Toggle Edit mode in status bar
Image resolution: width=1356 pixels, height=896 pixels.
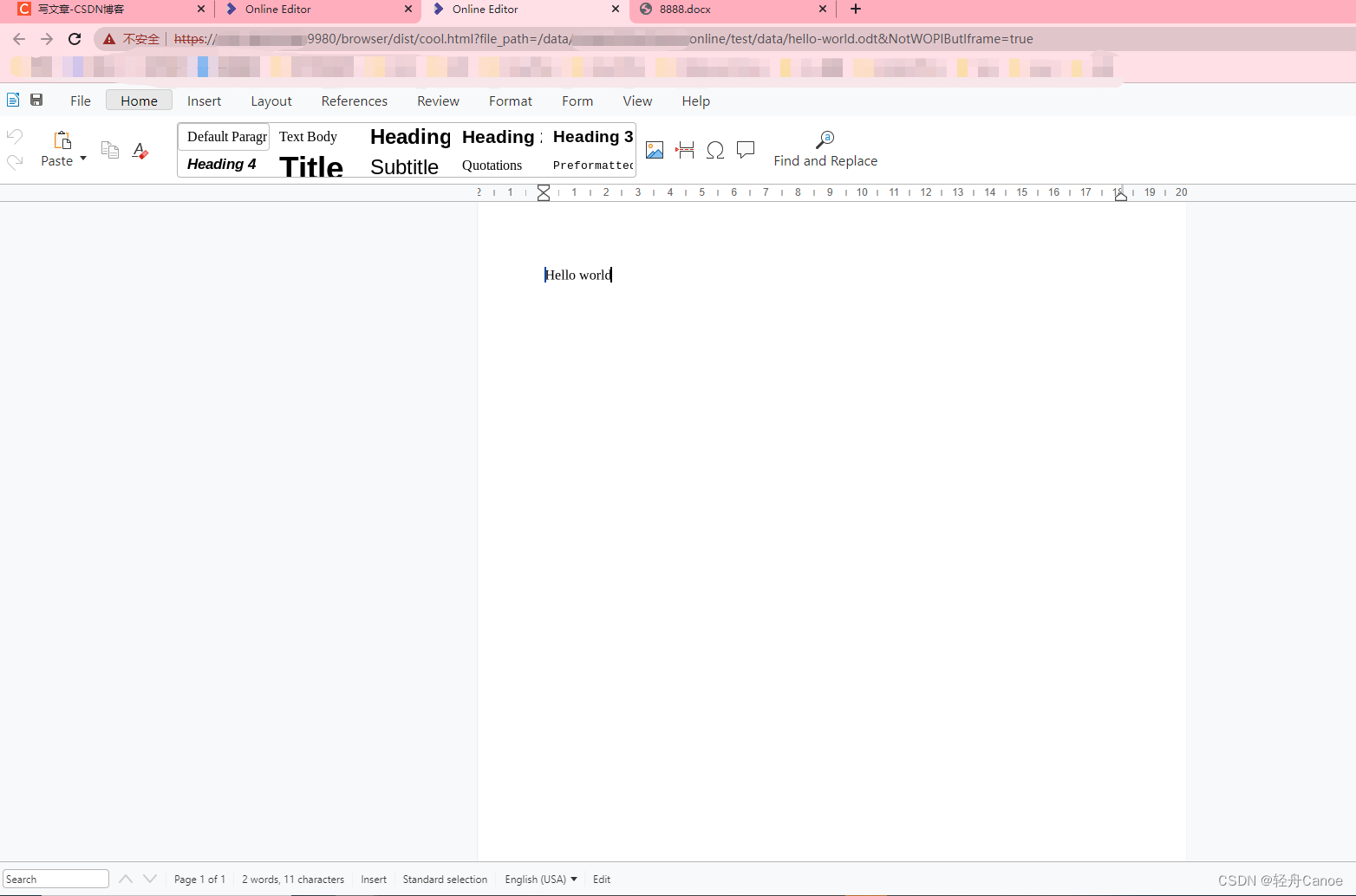[x=602, y=879]
